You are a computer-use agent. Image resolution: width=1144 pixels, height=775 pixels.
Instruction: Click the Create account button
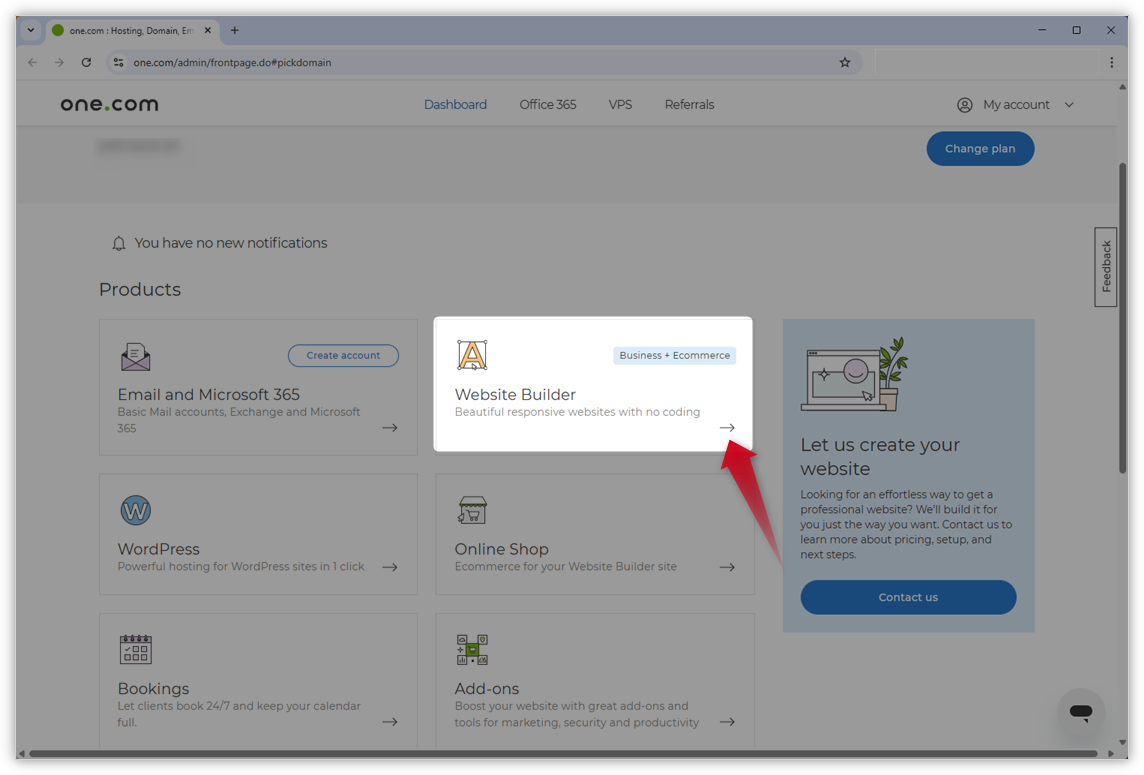point(343,355)
